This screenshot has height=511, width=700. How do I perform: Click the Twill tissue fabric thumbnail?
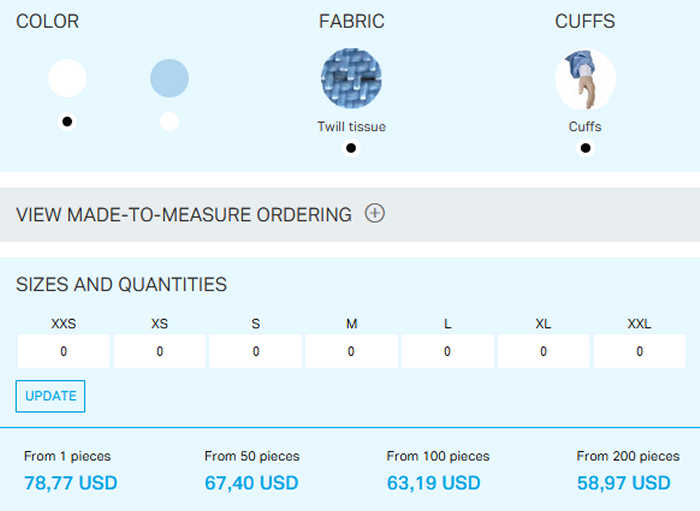(351, 79)
